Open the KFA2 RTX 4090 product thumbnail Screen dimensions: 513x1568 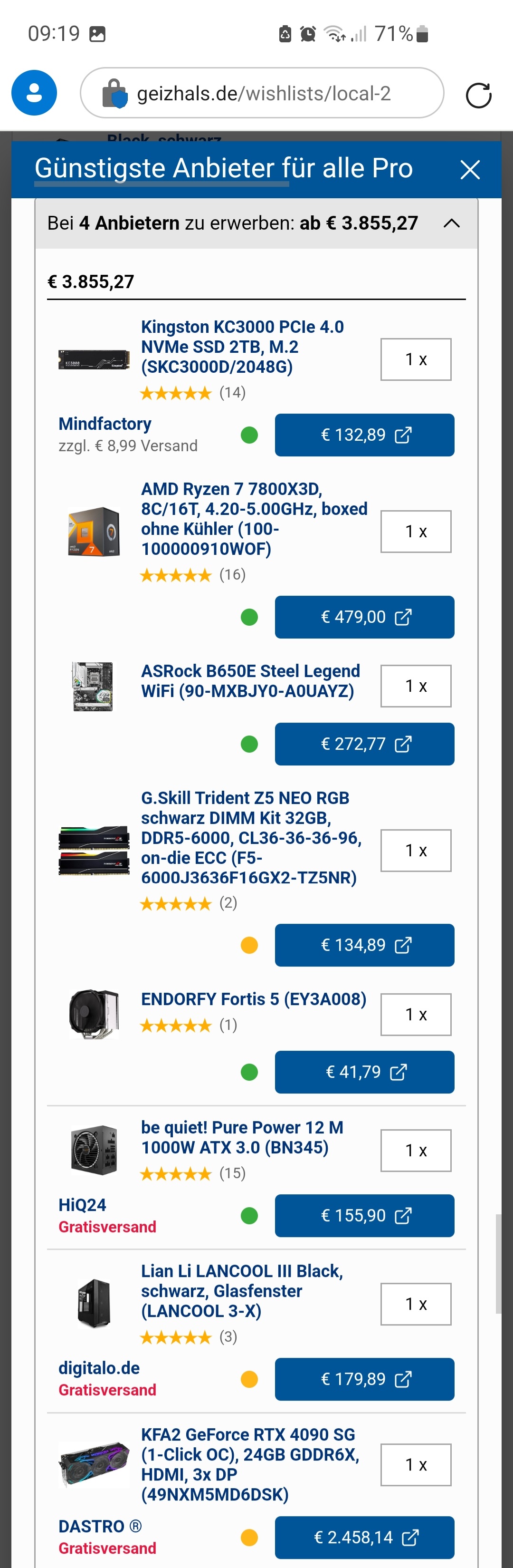[94, 1464]
